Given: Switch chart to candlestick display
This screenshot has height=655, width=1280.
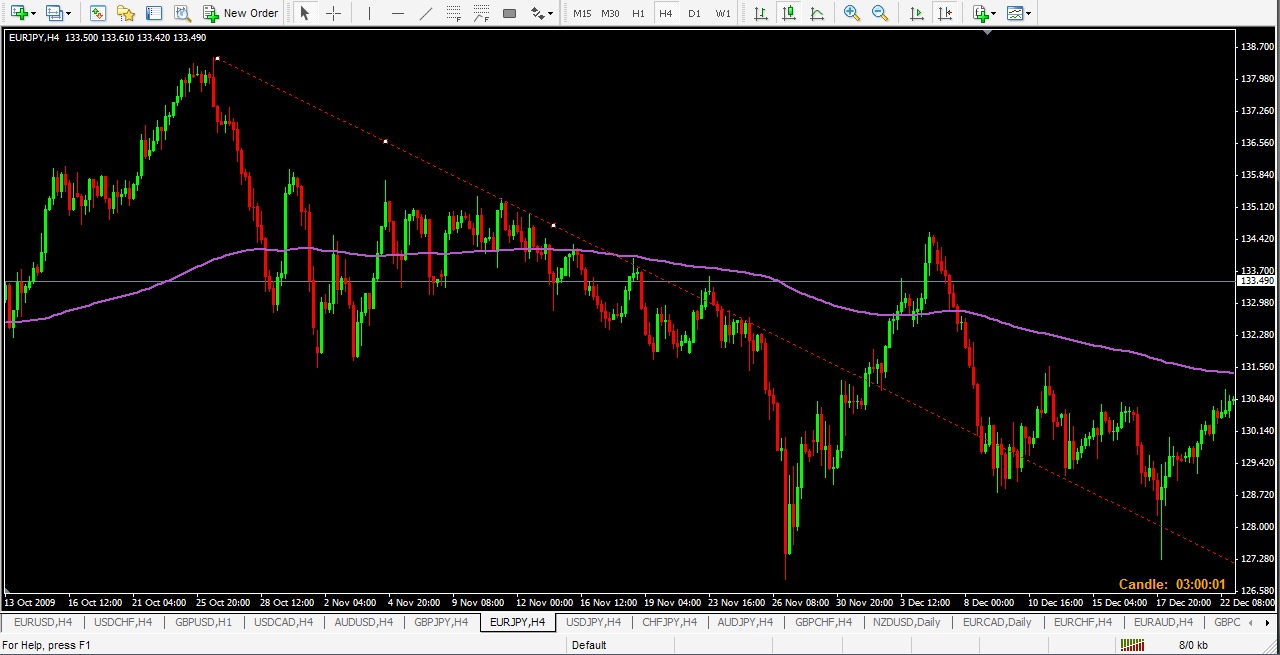Looking at the screenshot, I should (789, 13).
